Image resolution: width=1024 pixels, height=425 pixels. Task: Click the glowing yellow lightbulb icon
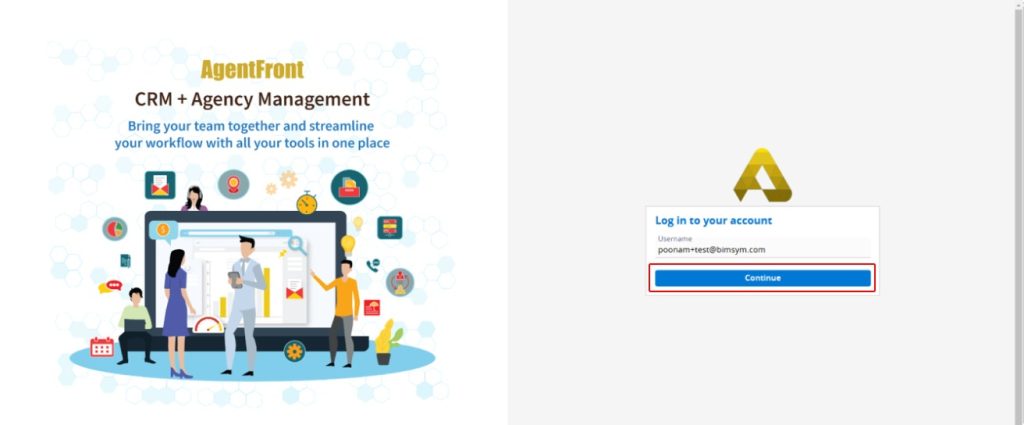coord(348,245)
